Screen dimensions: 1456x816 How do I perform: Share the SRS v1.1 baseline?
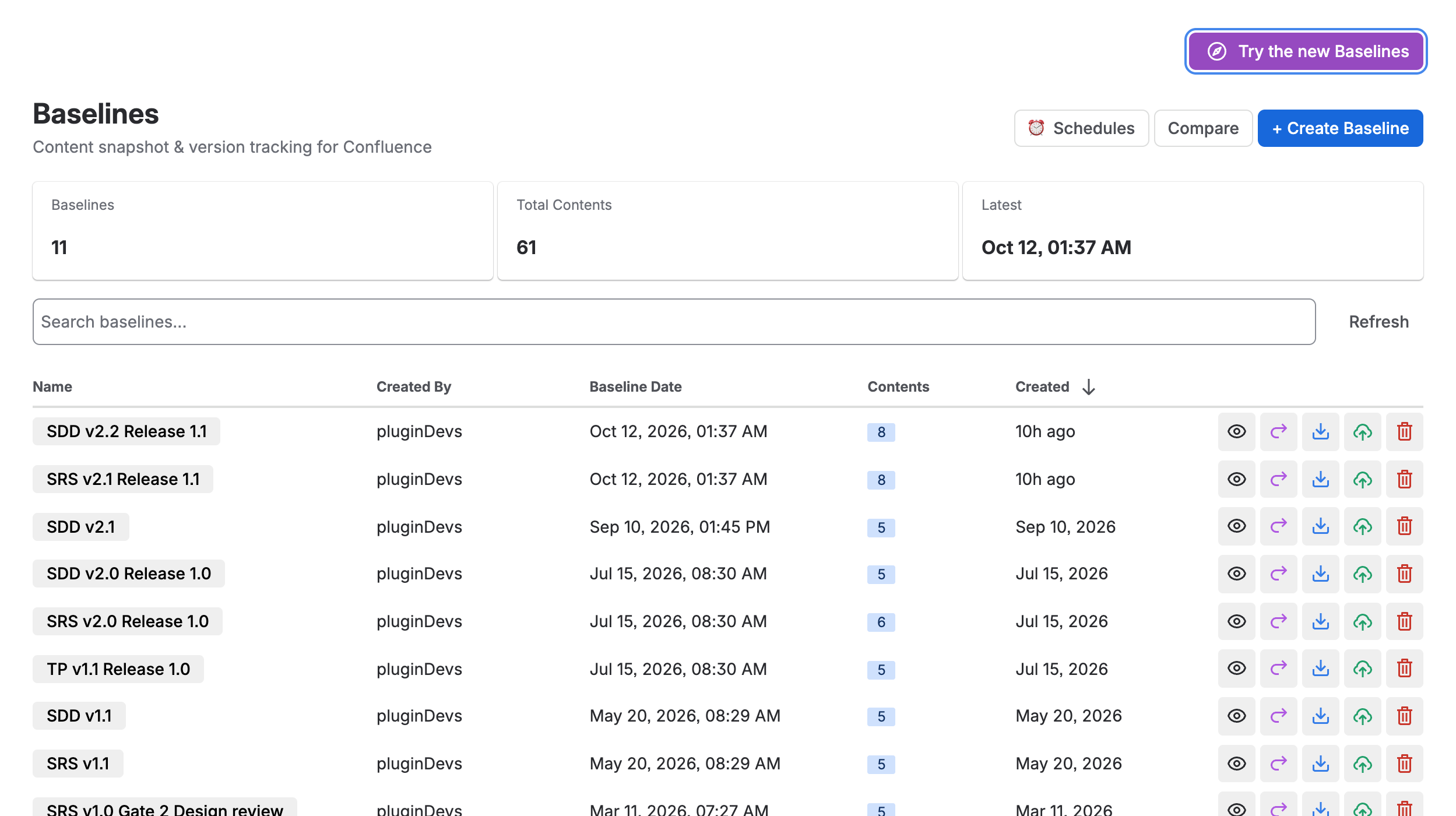pos(1278,764)
